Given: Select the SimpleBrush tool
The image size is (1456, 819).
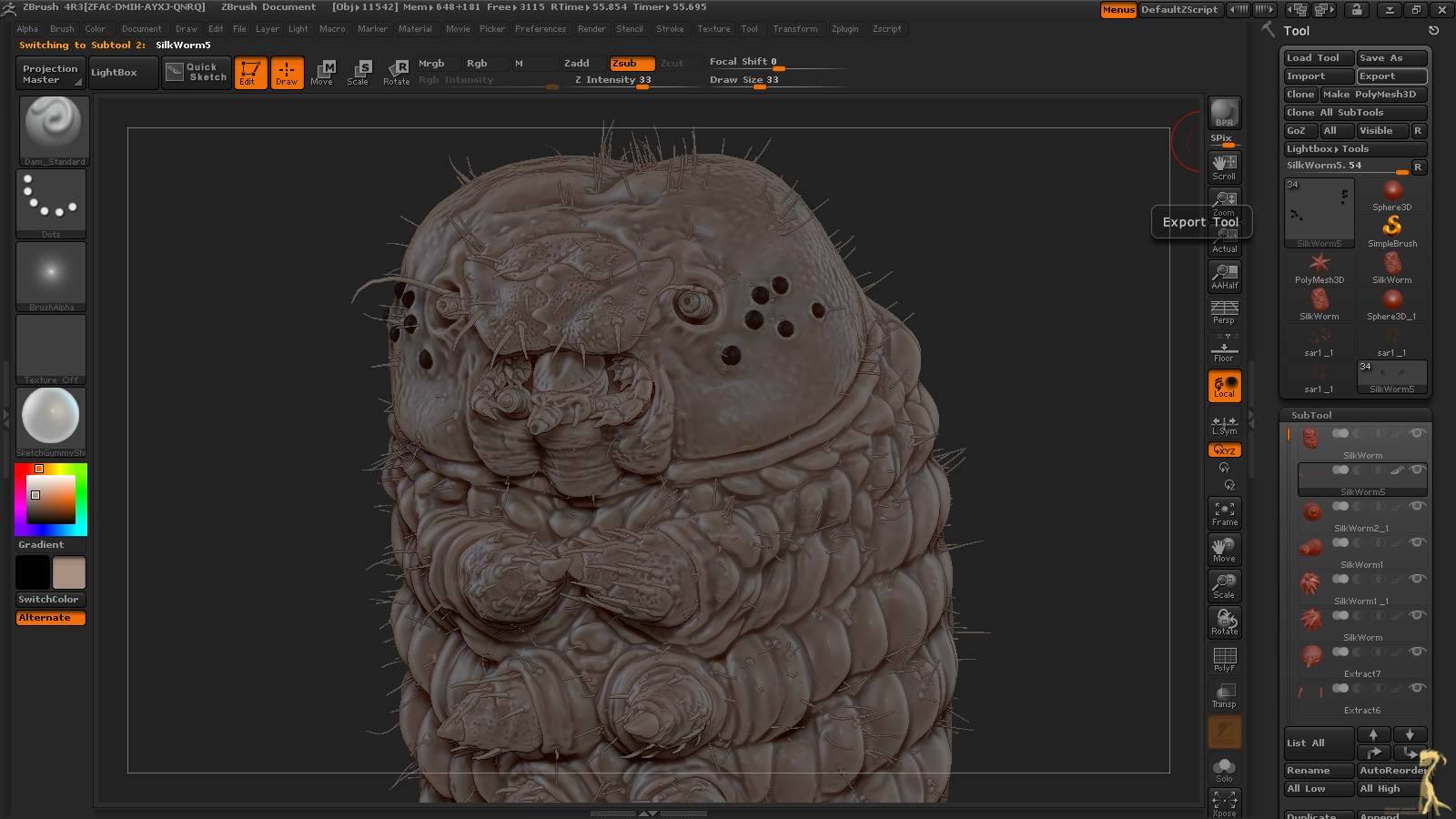Looking at the screenshot, I should click(1392, 231).
